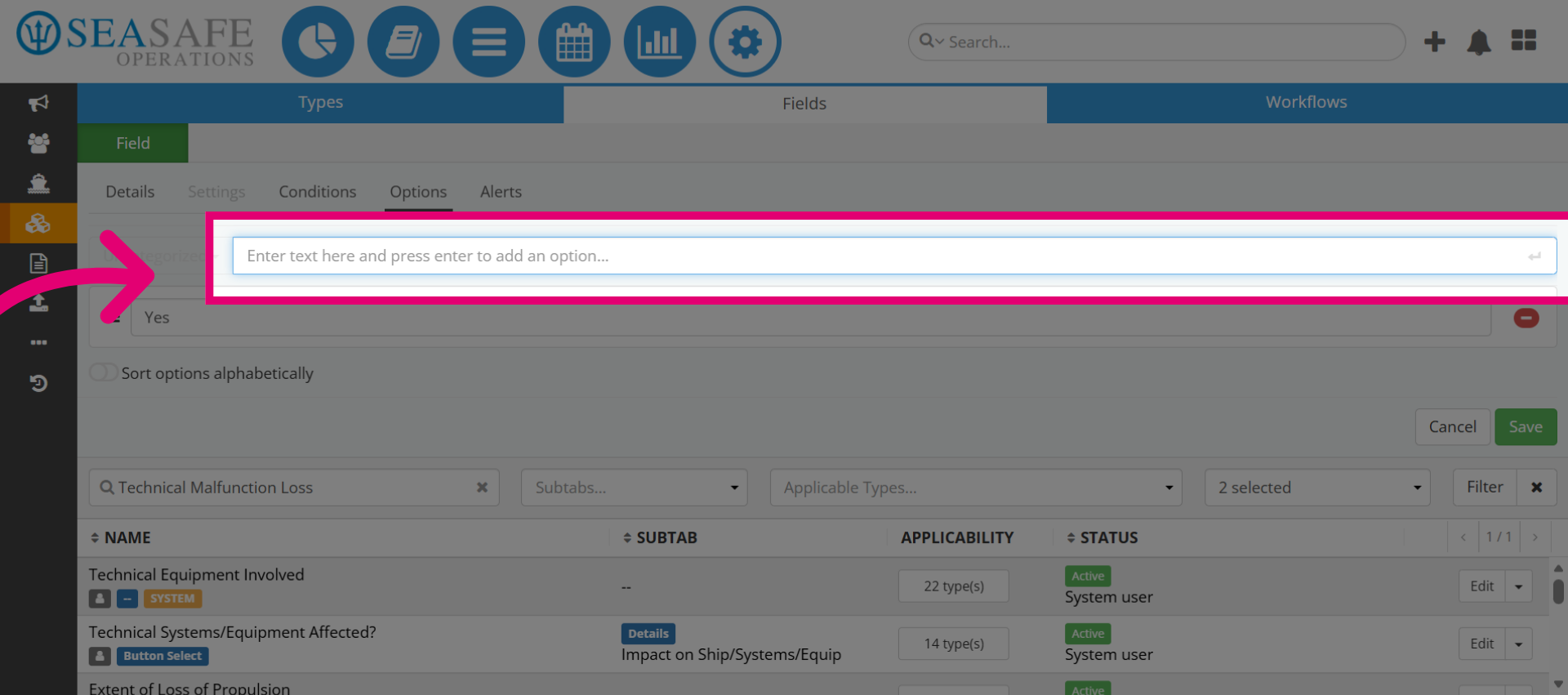Open the notifications bell

[x=1479, y=42]
